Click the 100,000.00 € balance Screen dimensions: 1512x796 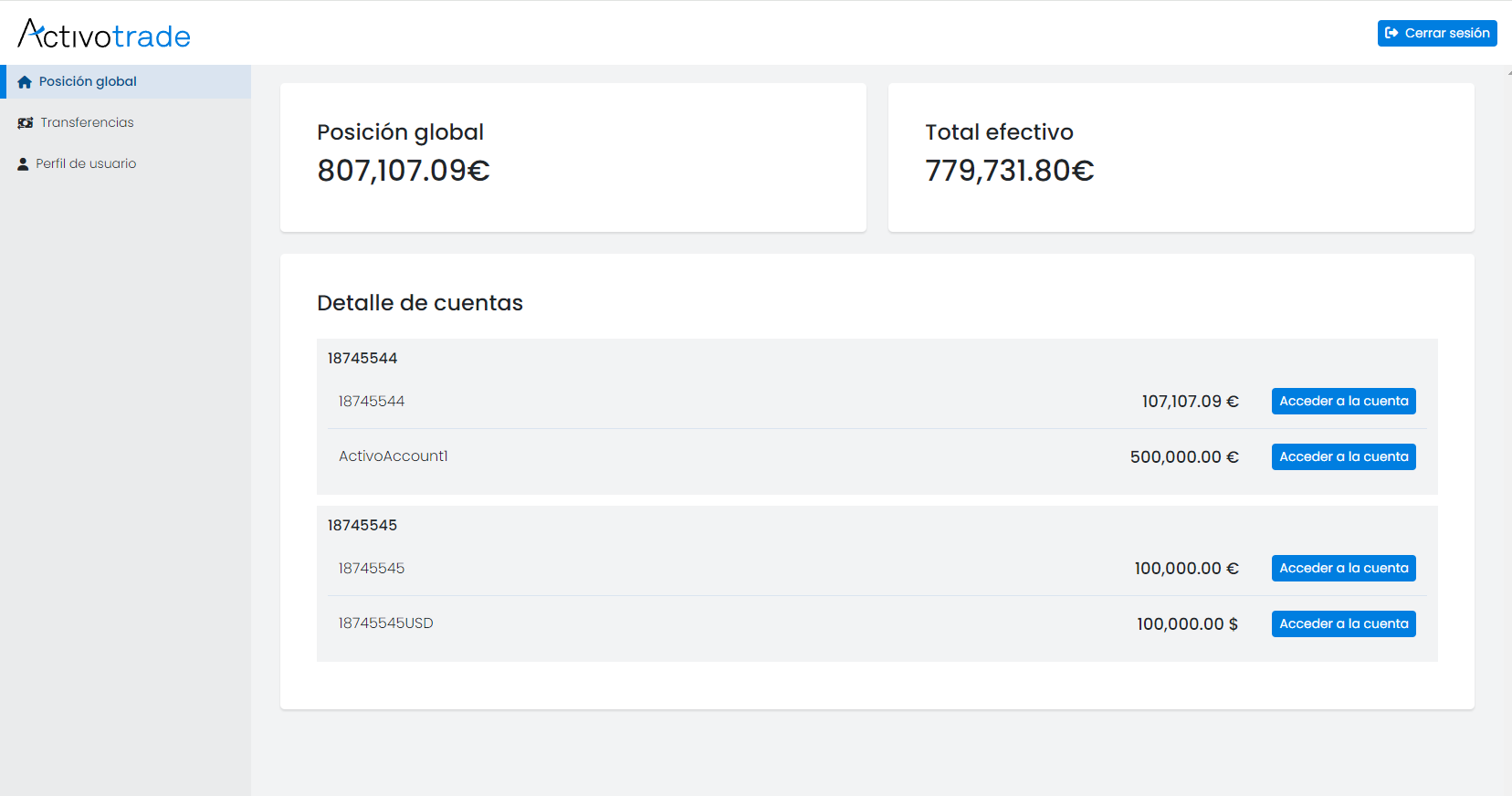coord(1187,568)
